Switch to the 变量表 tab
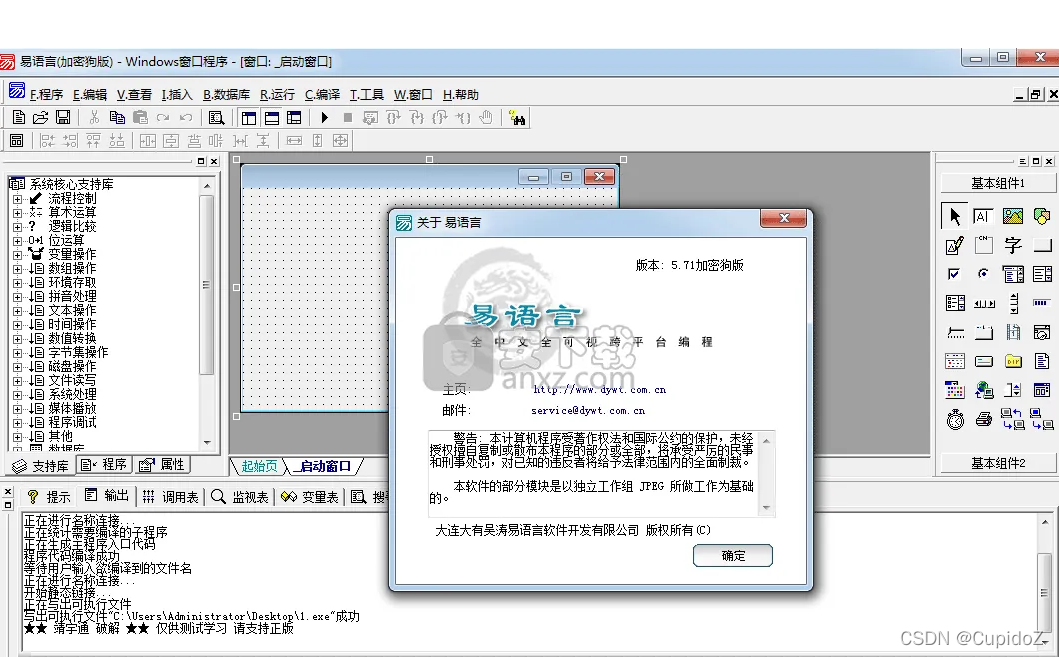Image resolution: width=1059 pixels, height=658 pixels. [310, 497]
